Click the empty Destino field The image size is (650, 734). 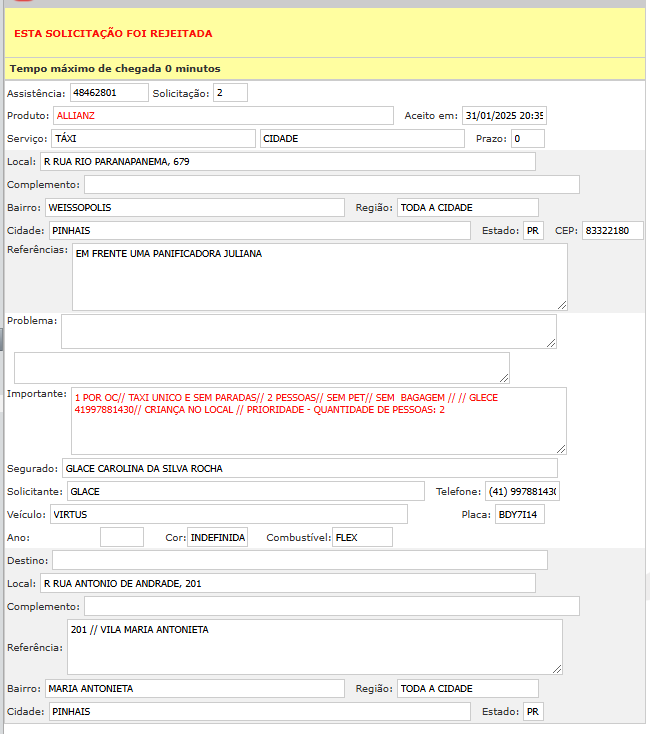pyautogui.click(x=300, y=560)
